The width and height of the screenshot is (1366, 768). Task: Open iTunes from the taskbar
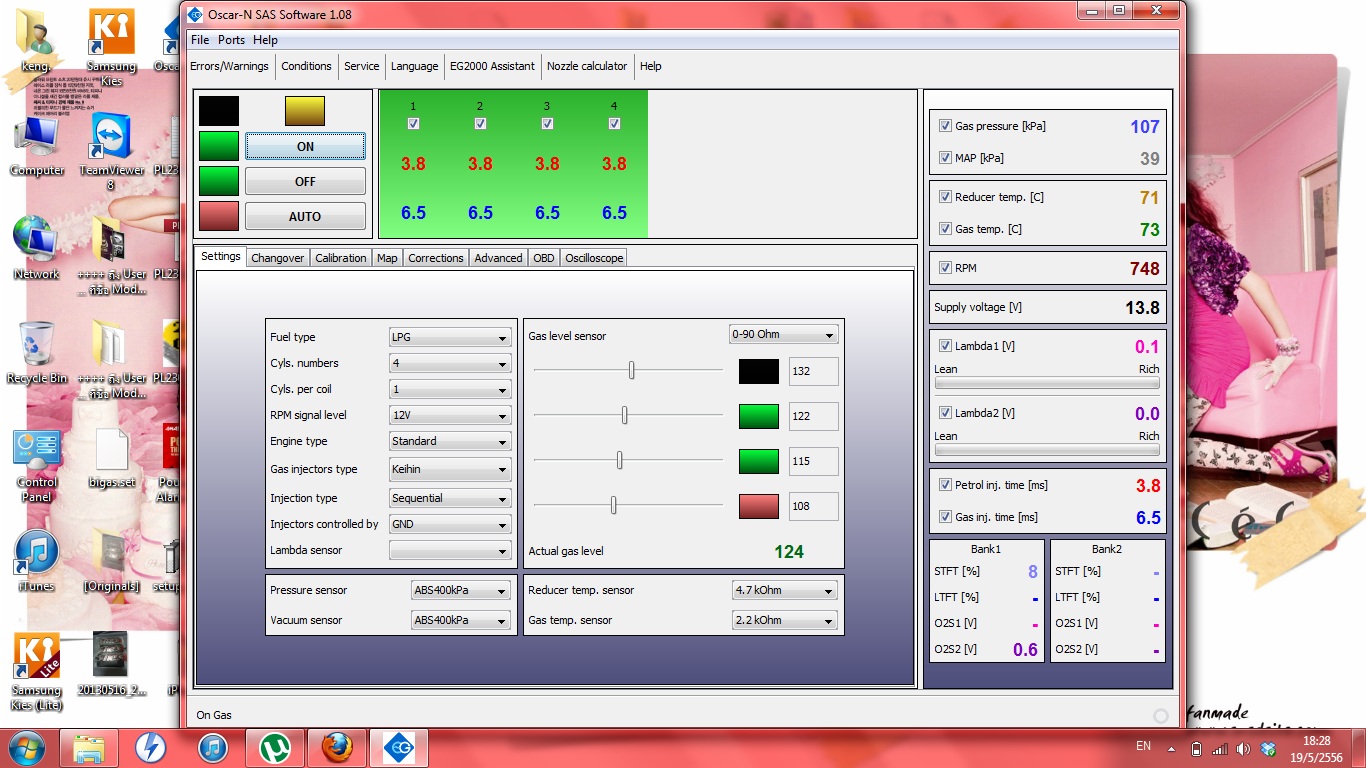[213, 748]
